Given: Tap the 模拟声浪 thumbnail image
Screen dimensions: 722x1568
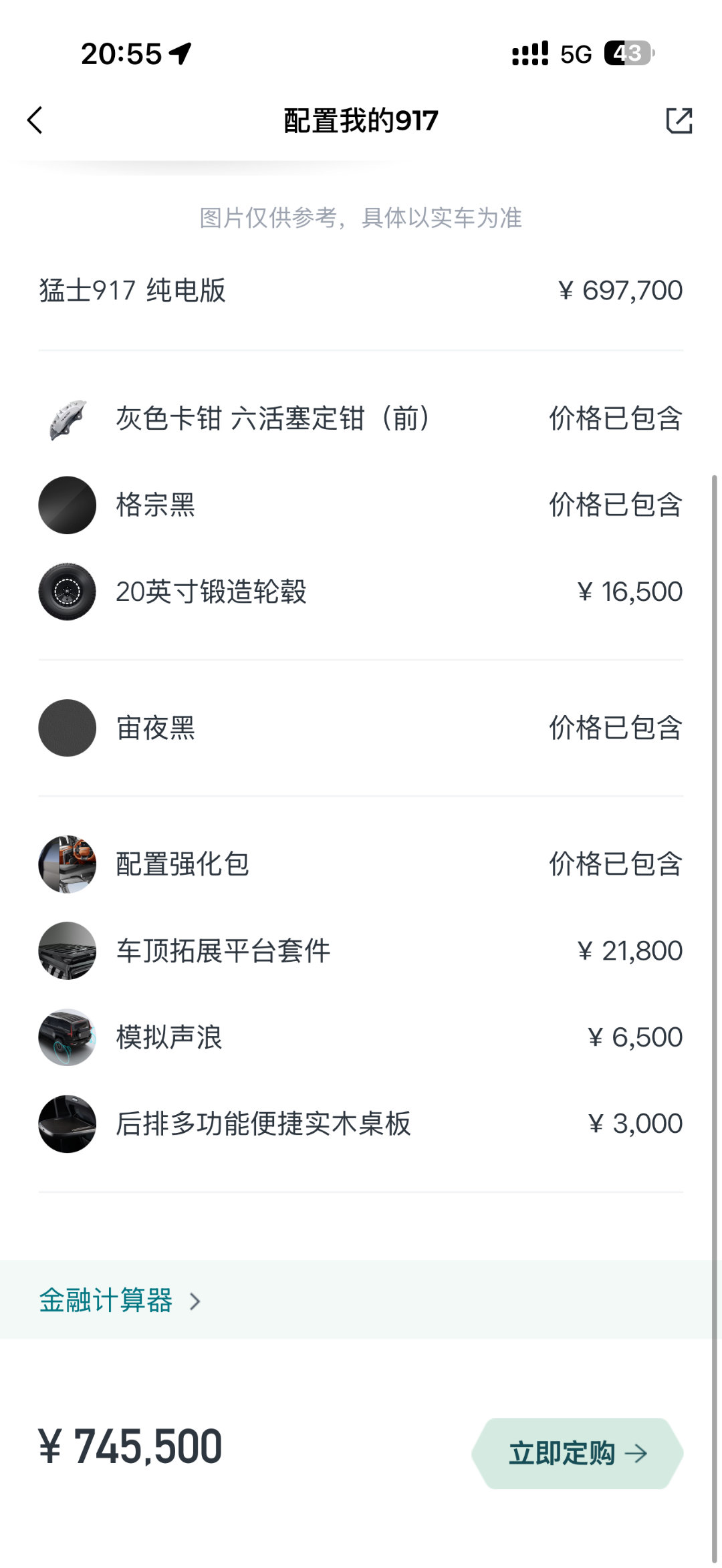Looking at the screenshot, I should coord(68,1037).
